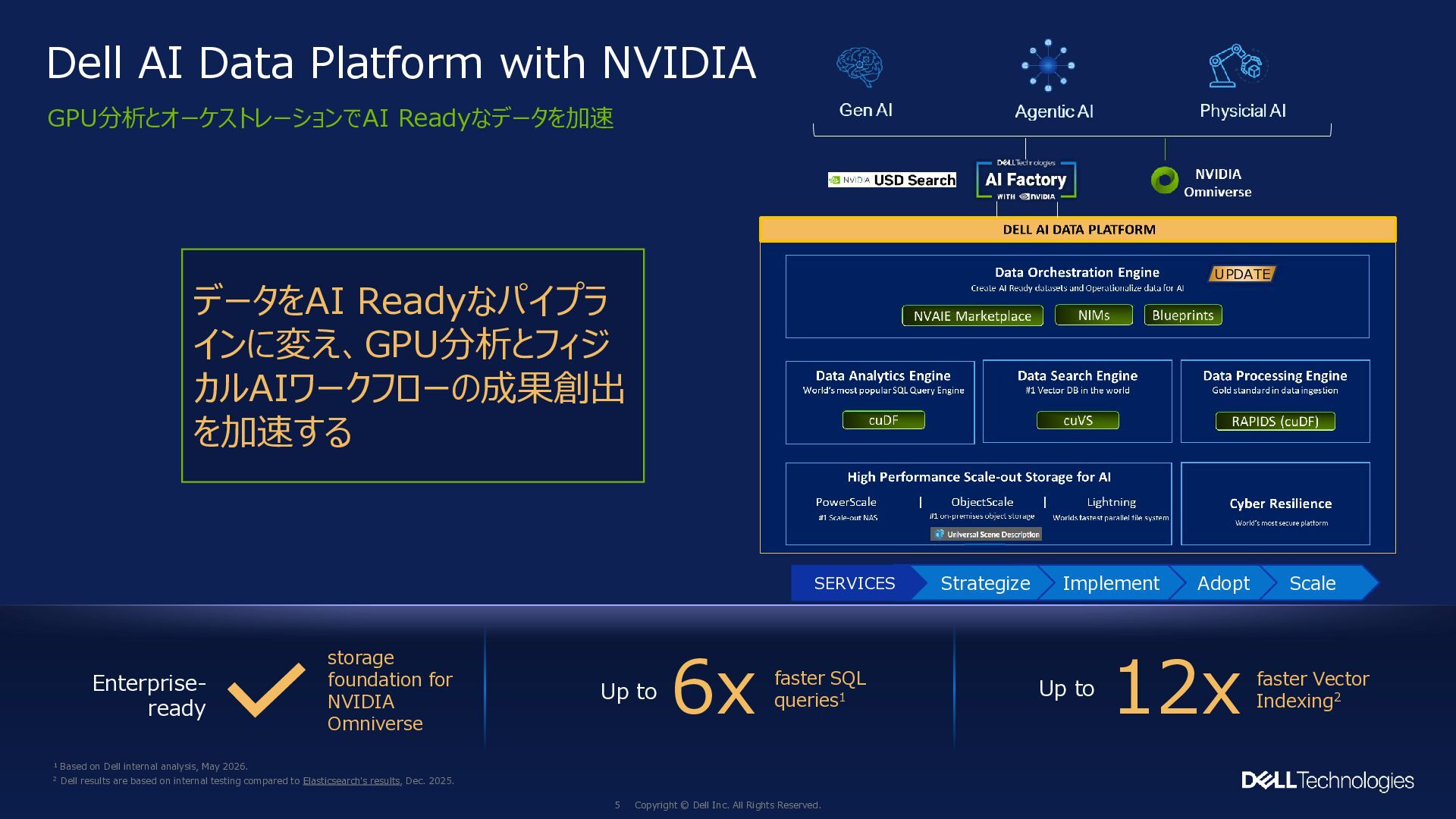Click the cuDF button under Data Analytics Engine
This screenshot has height=819, width=1456.
(883, 419)
